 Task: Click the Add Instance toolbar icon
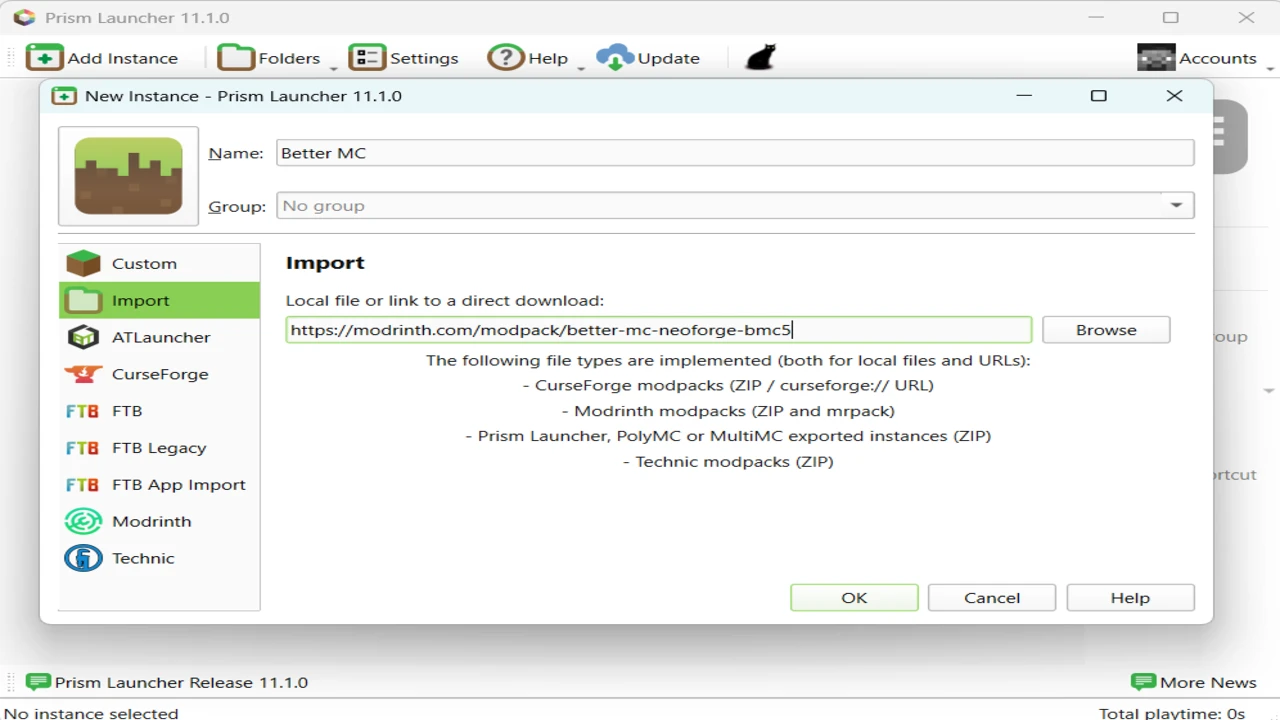[x=44, y=58]
